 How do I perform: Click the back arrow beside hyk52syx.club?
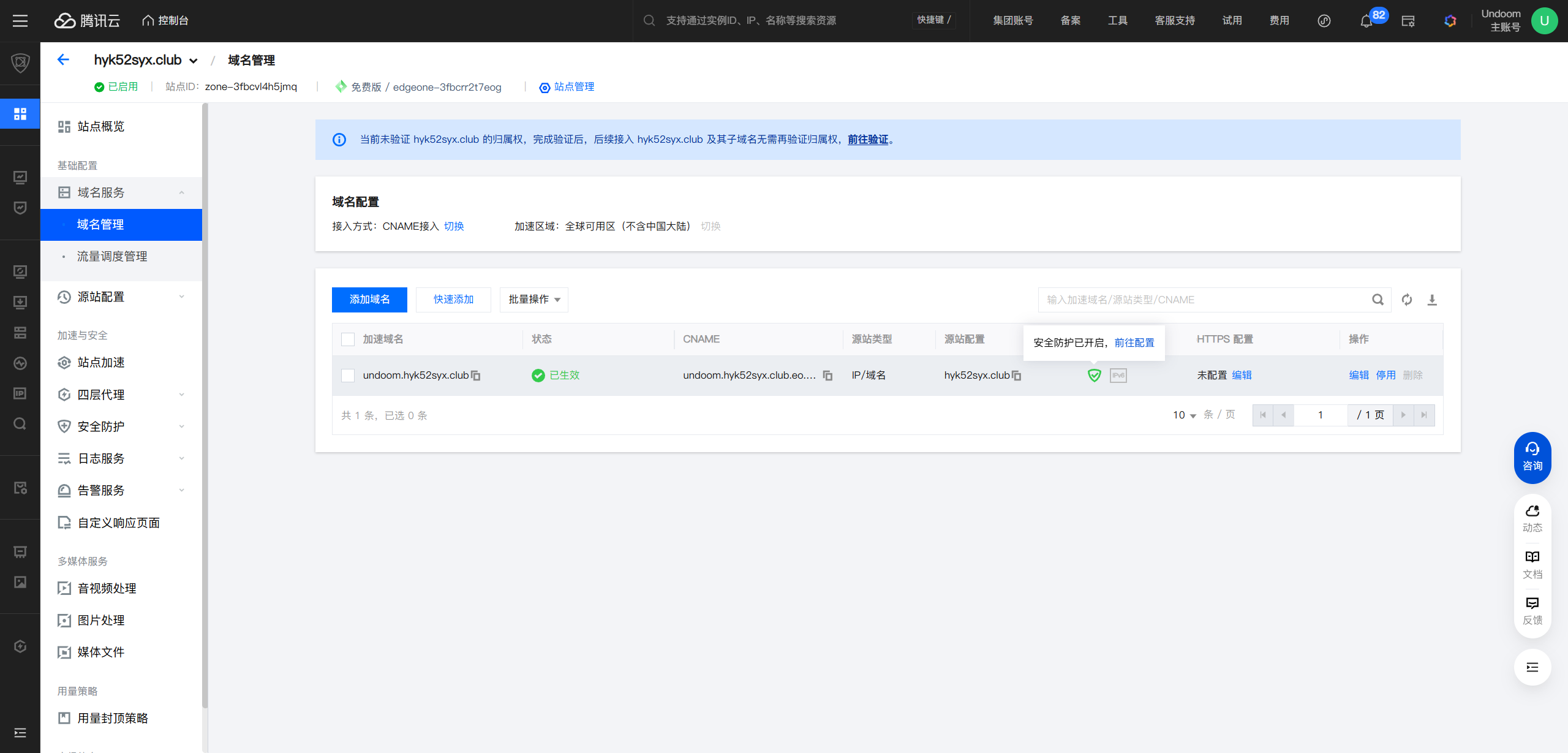63,59
